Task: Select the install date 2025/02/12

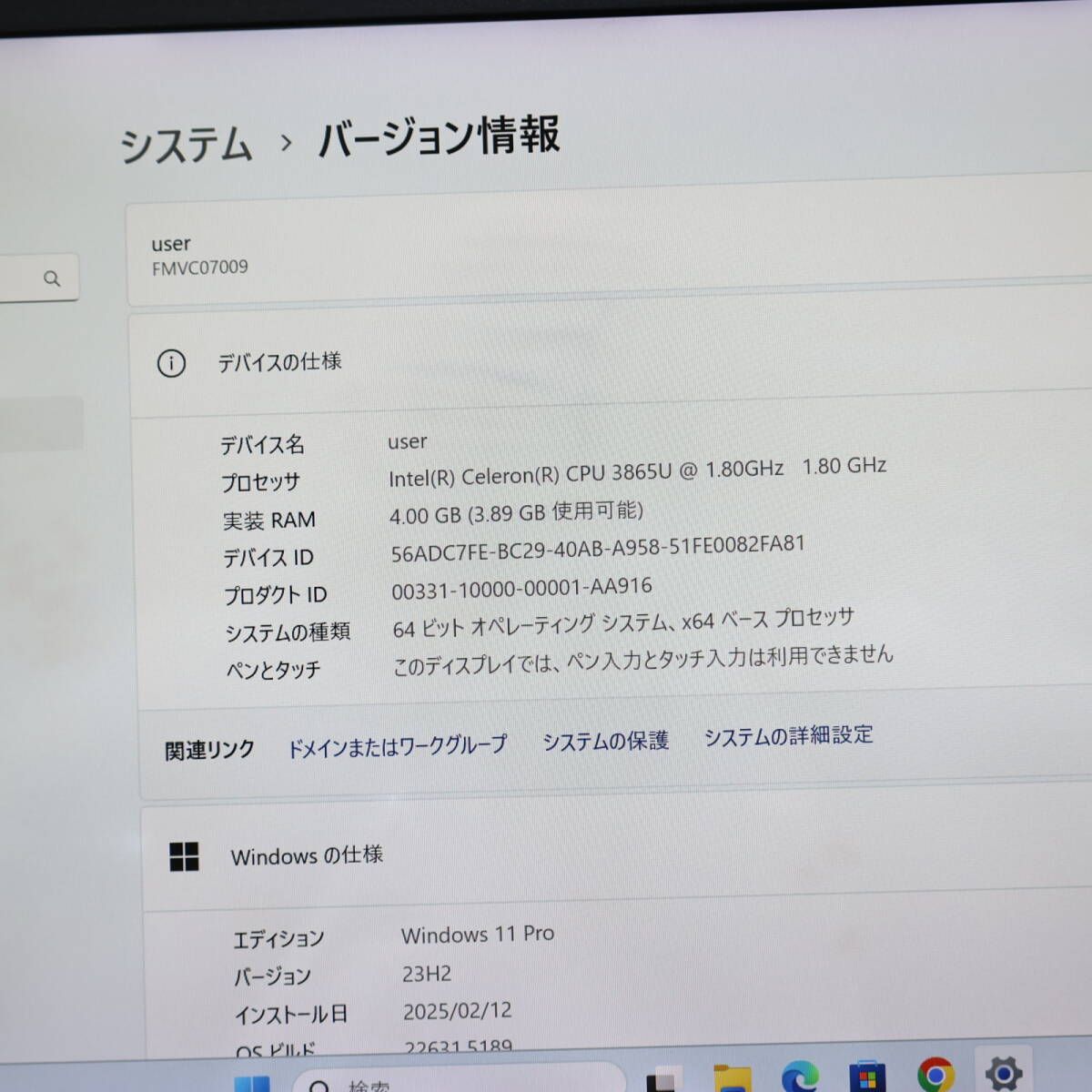Action: point(457,1011)
